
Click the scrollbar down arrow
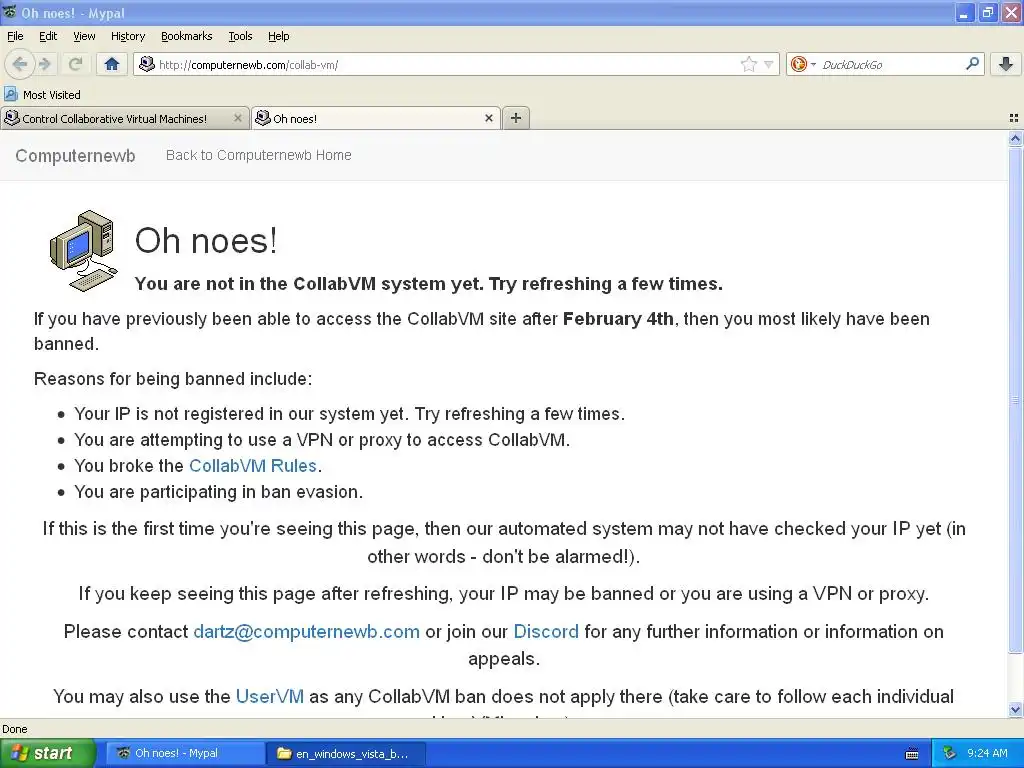click(1015, 709)
